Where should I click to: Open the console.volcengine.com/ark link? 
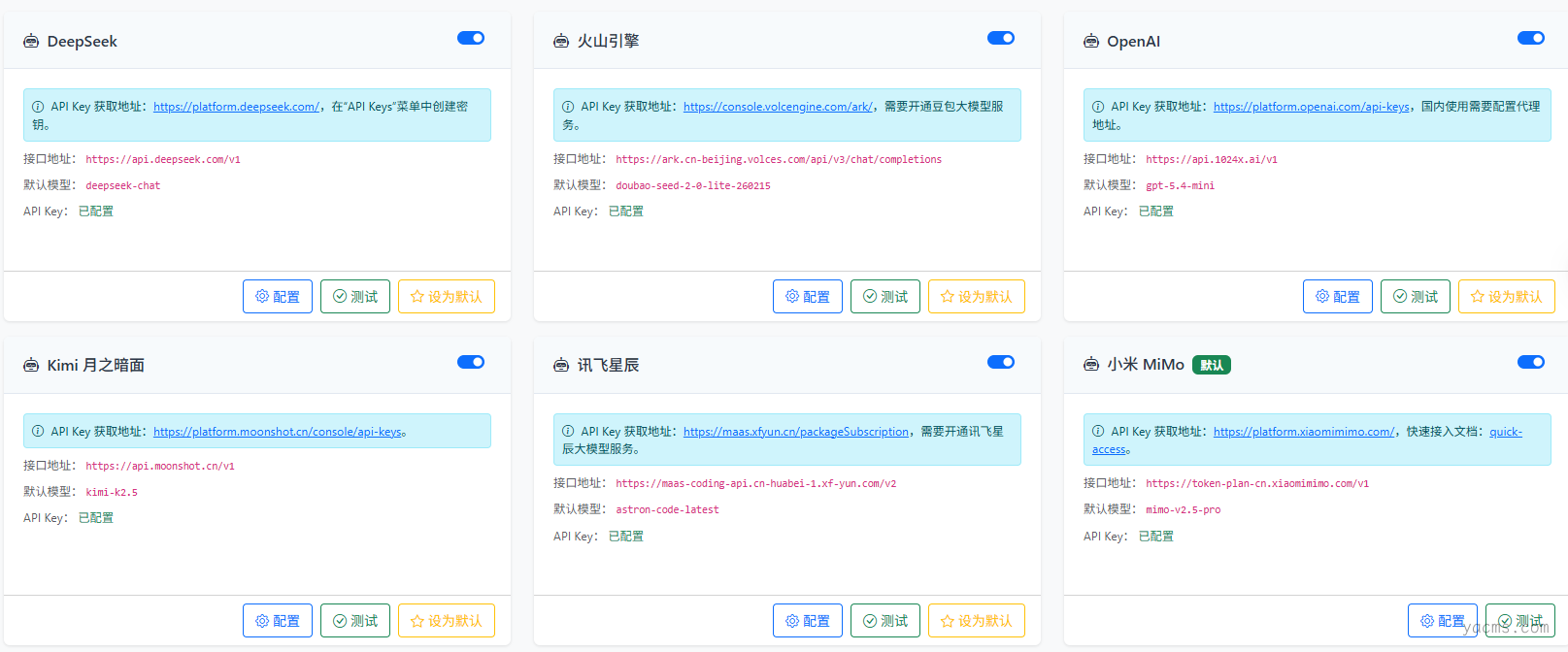[778, 107]
